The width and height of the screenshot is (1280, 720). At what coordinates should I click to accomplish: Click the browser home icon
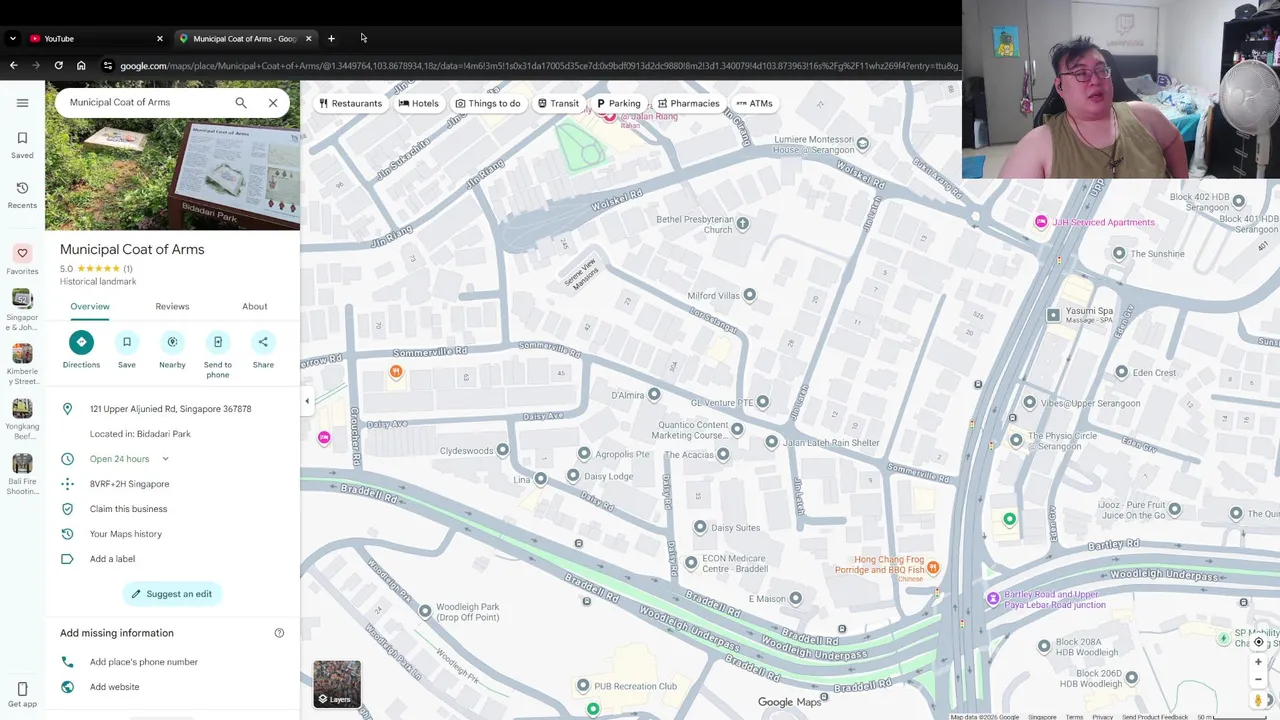click(81, 66)
